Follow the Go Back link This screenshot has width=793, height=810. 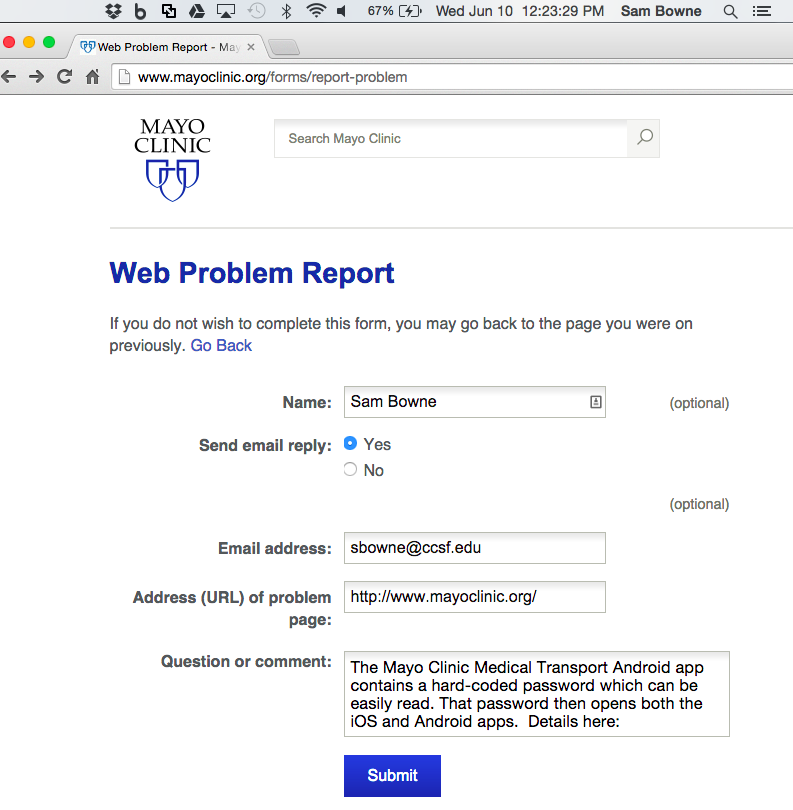pos(221,345)
